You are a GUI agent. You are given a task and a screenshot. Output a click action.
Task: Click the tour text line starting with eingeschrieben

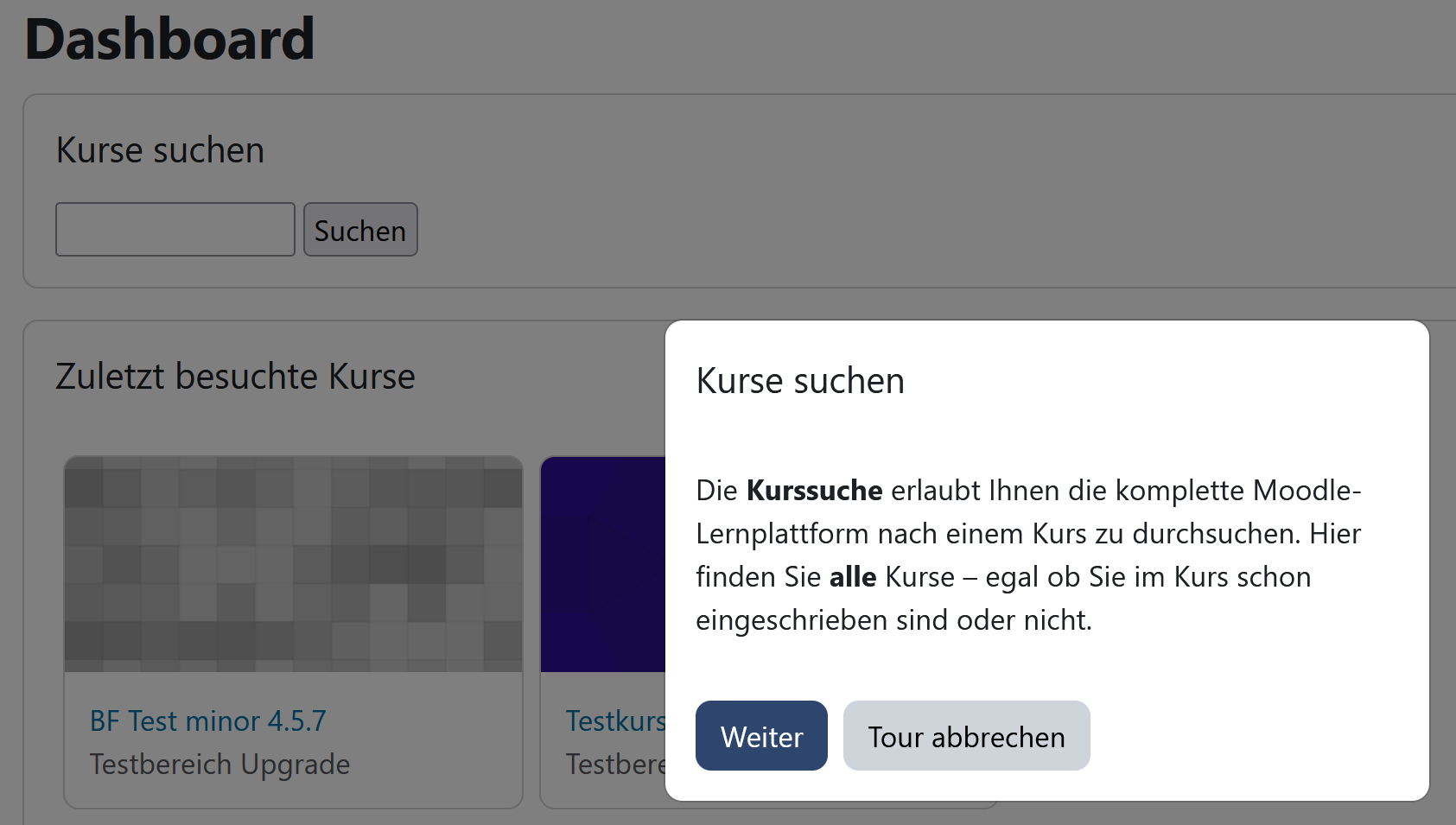tap(893, 620)
